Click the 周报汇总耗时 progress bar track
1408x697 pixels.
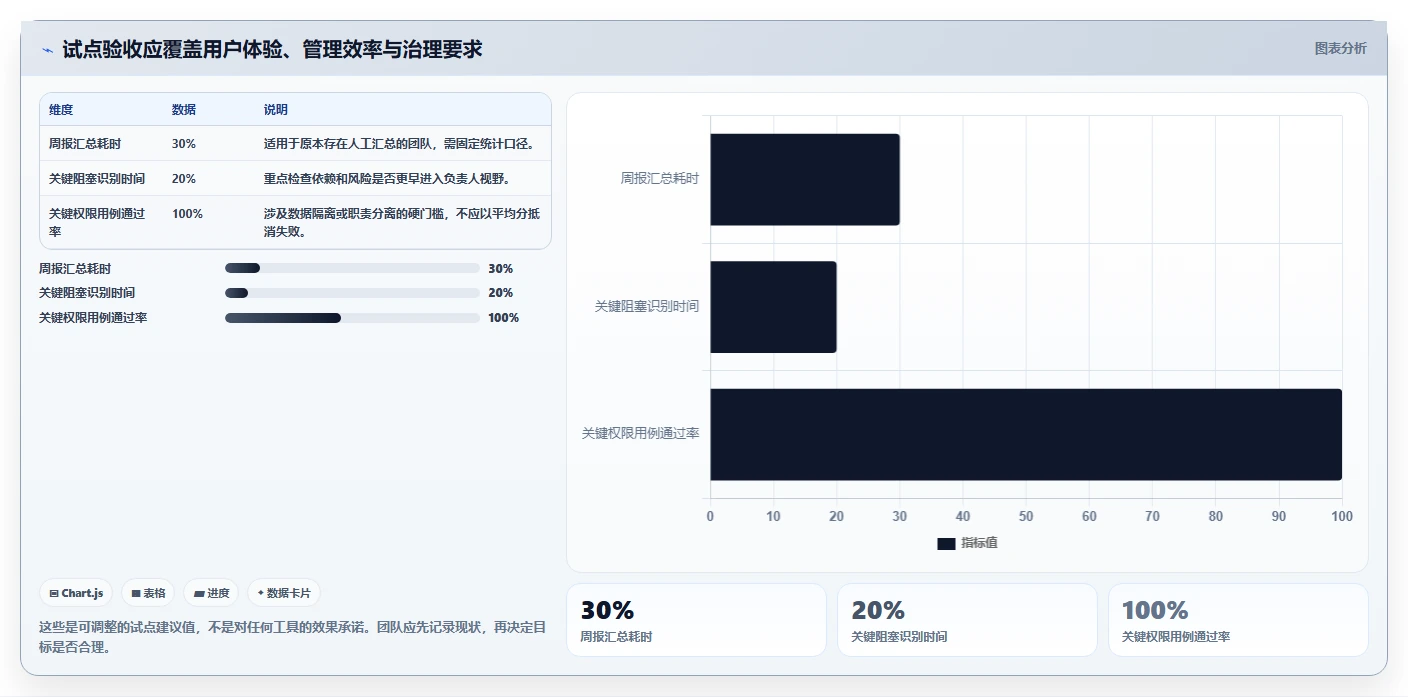point(352,268)
